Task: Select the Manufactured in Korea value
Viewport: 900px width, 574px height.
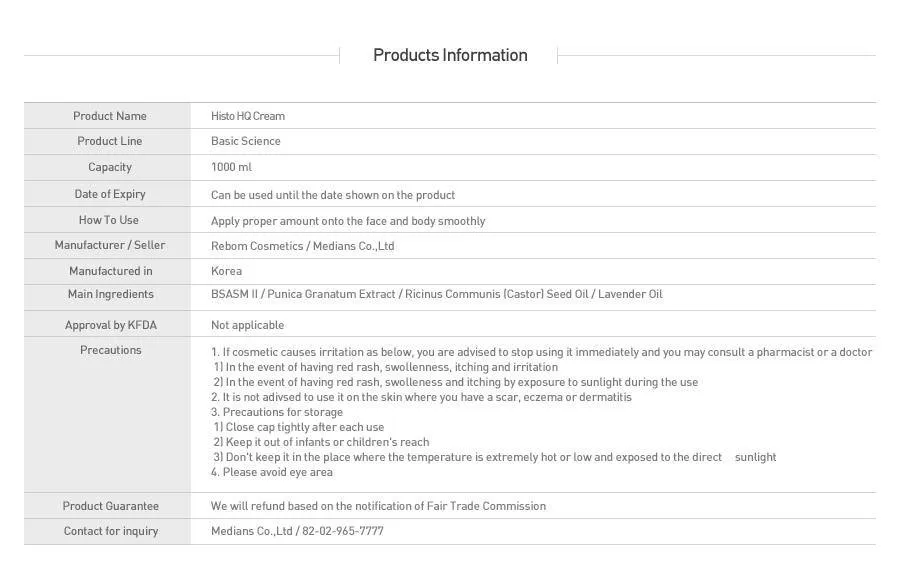Action: (x=226, y=271)
